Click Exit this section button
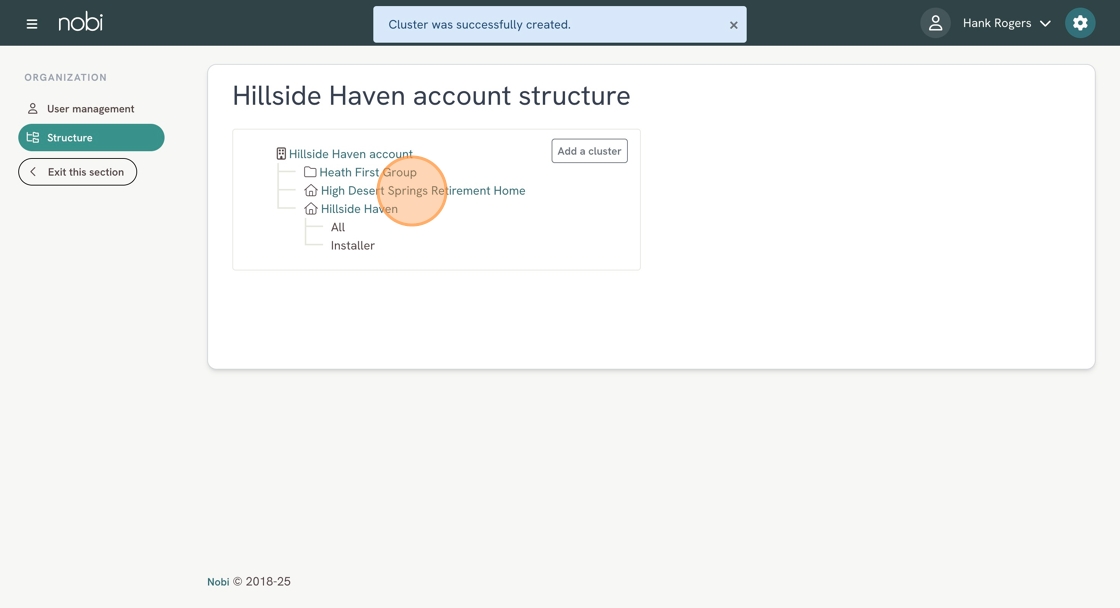The image size is (1120, 608). click(77, 172)
